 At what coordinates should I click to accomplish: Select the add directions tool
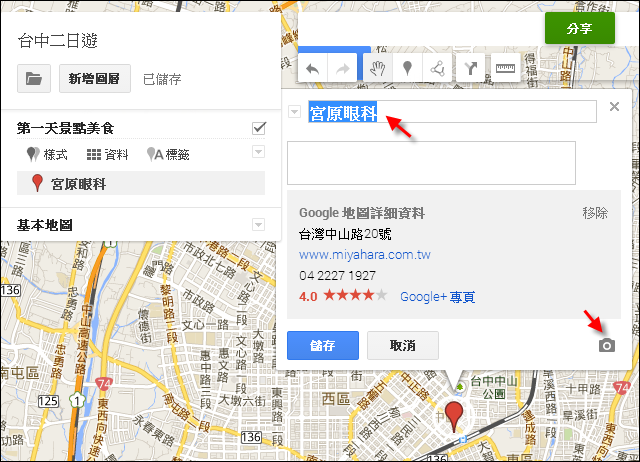(471, 69)
